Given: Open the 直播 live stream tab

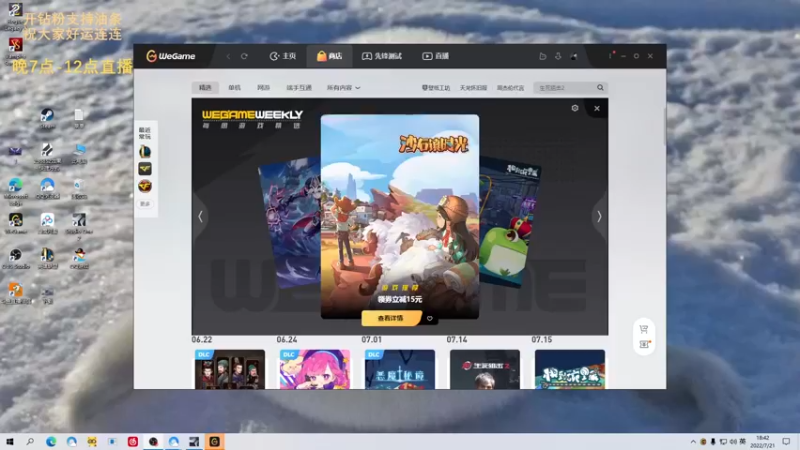Looking at the screenshot, I should click(x=435, y=56).
